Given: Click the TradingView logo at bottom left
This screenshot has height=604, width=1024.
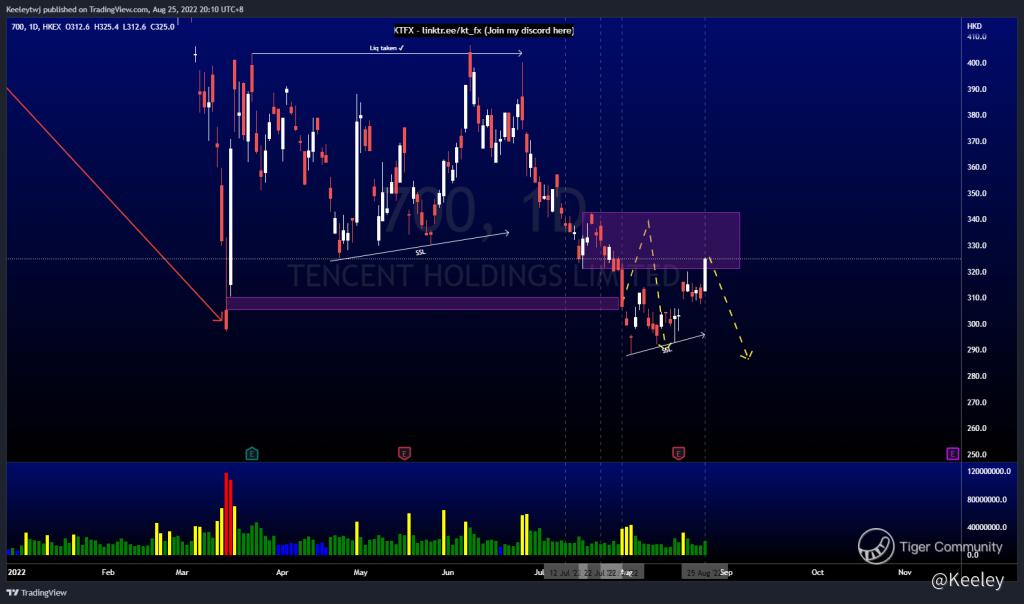Looking at the screenshot, I should [x=37, y=592].
